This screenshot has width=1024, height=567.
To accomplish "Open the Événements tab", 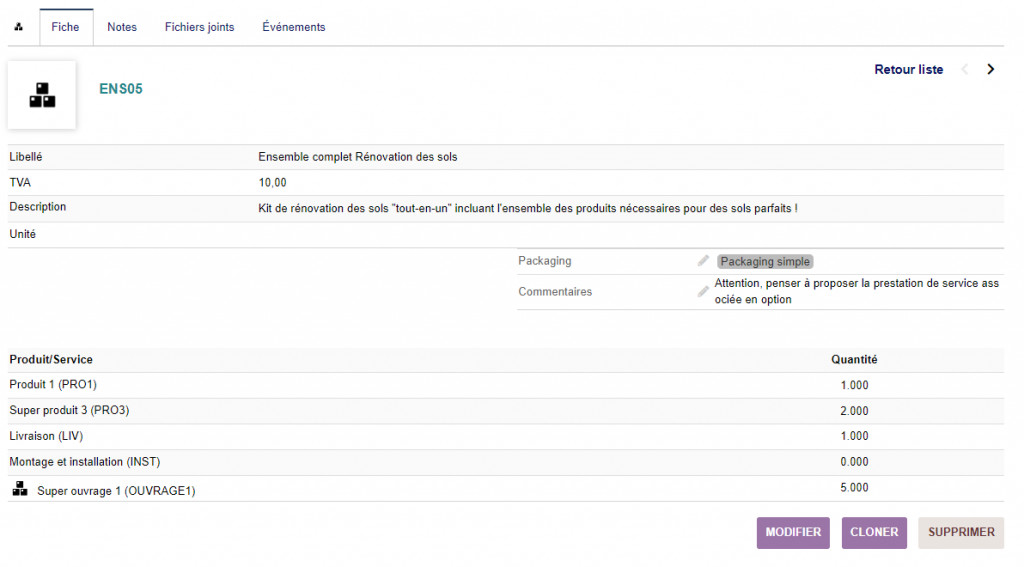I will coord(294,27).
